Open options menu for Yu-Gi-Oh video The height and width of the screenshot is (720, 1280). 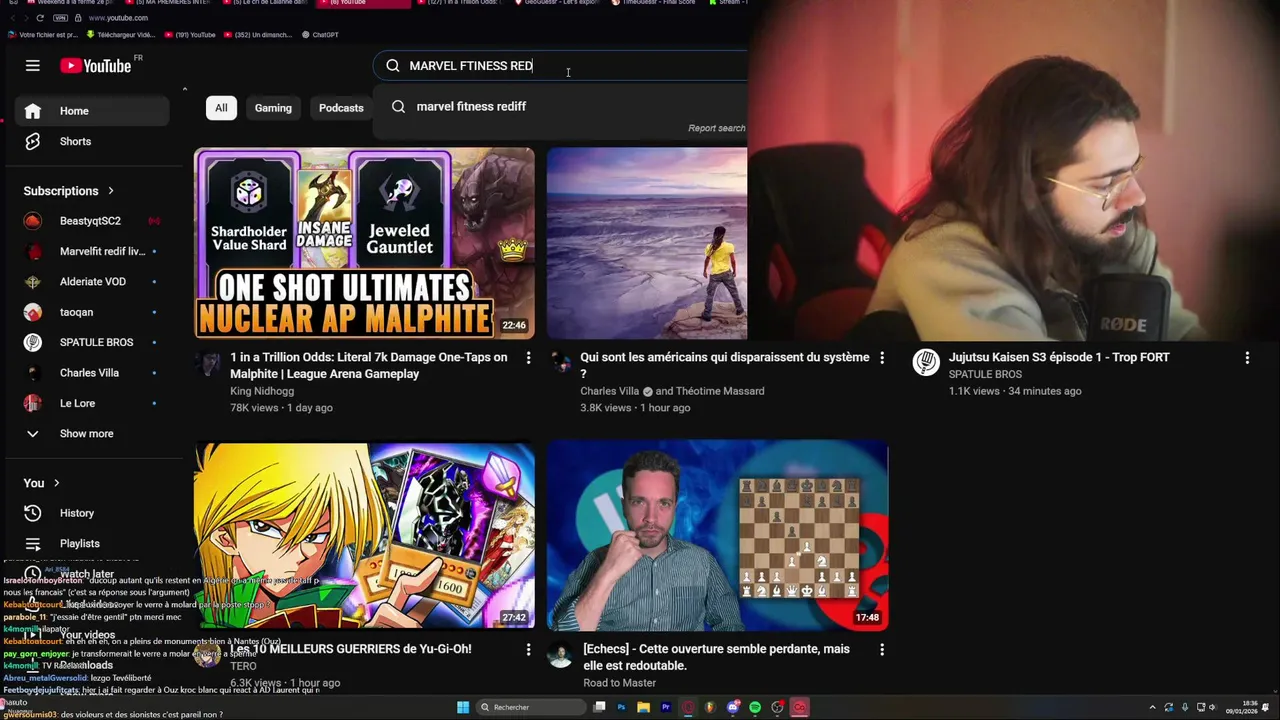pos(529,650)
